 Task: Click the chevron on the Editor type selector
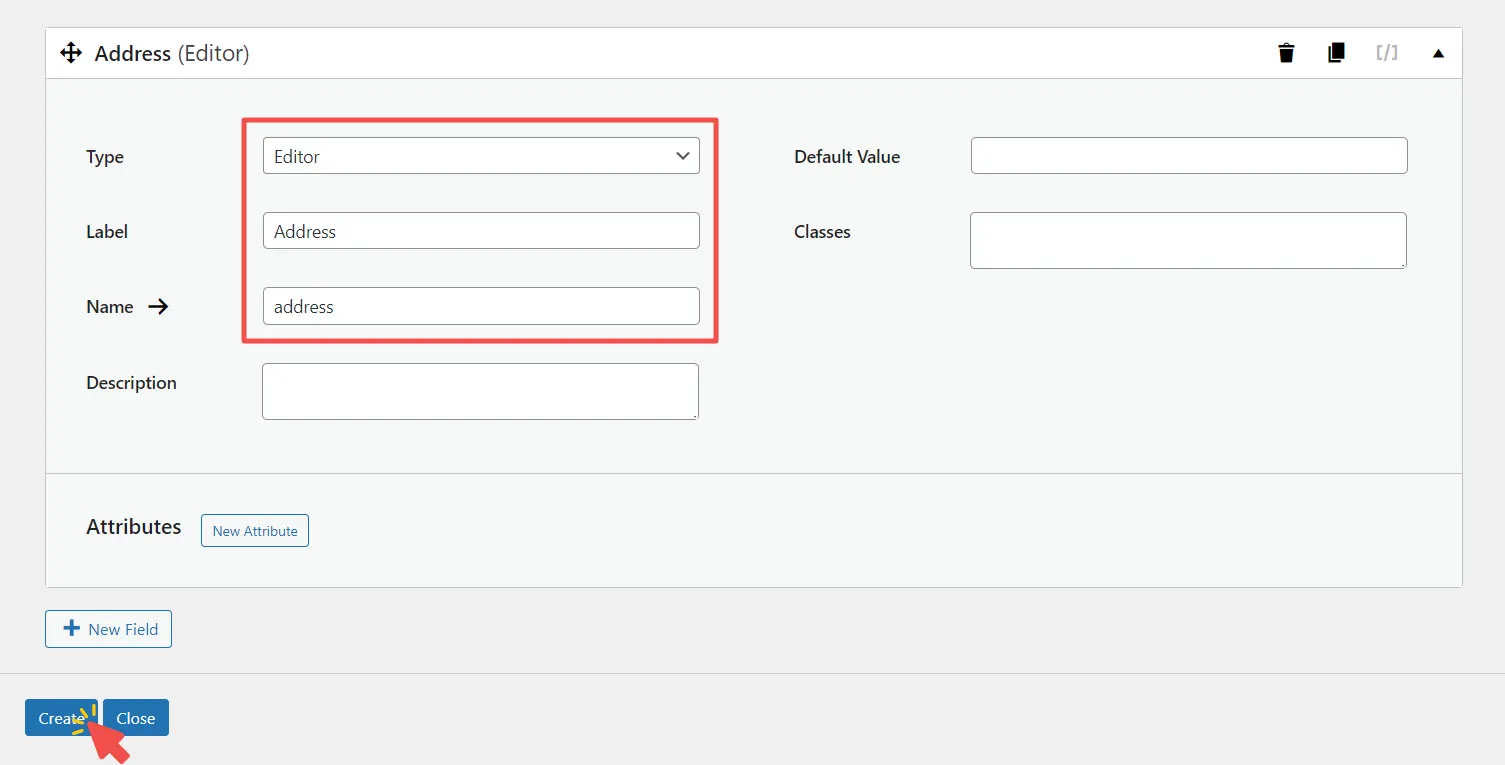click(682, 156)
